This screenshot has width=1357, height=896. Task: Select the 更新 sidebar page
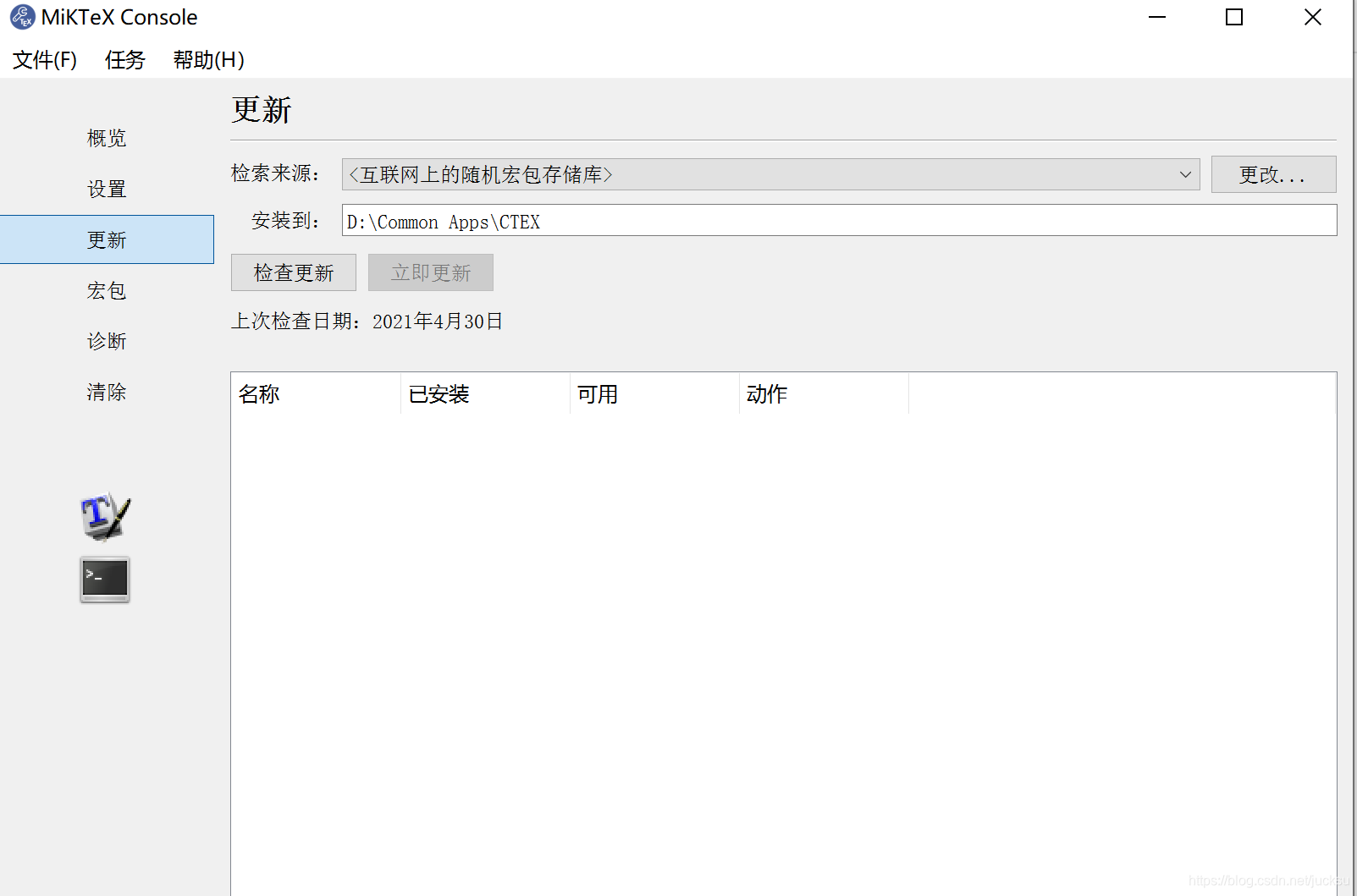pos(107,239)
